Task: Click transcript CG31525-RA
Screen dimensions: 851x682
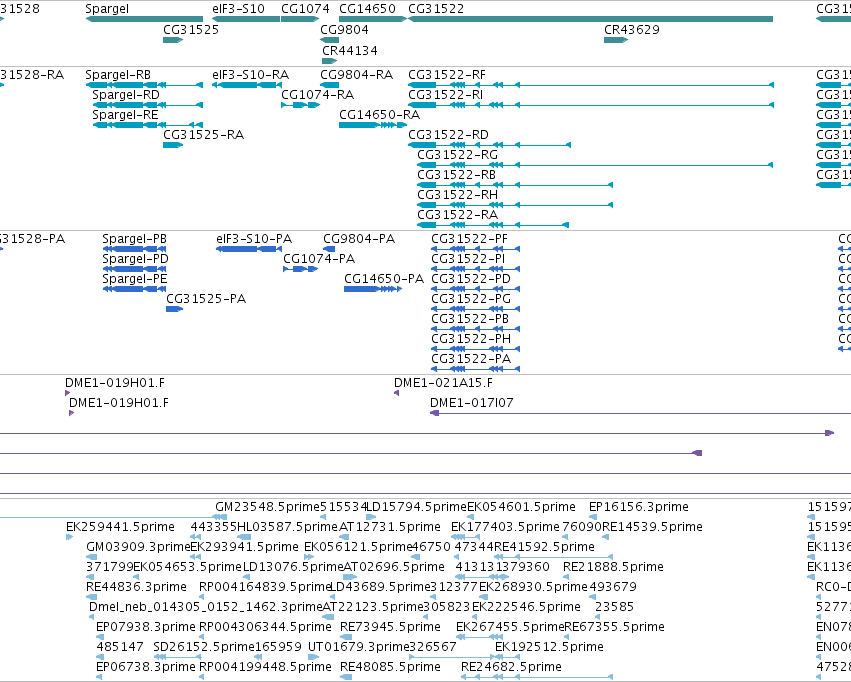Action: click(x=204, y=135)
